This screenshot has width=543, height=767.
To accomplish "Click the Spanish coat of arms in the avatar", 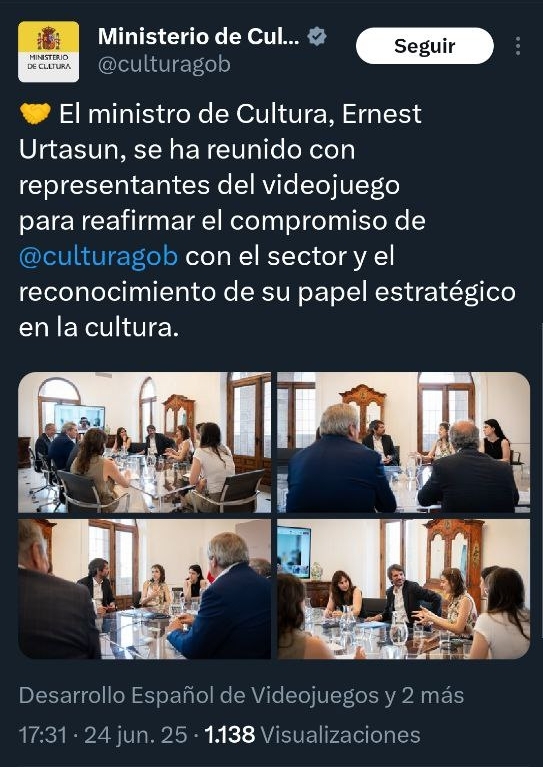I will tap(48, 38).
